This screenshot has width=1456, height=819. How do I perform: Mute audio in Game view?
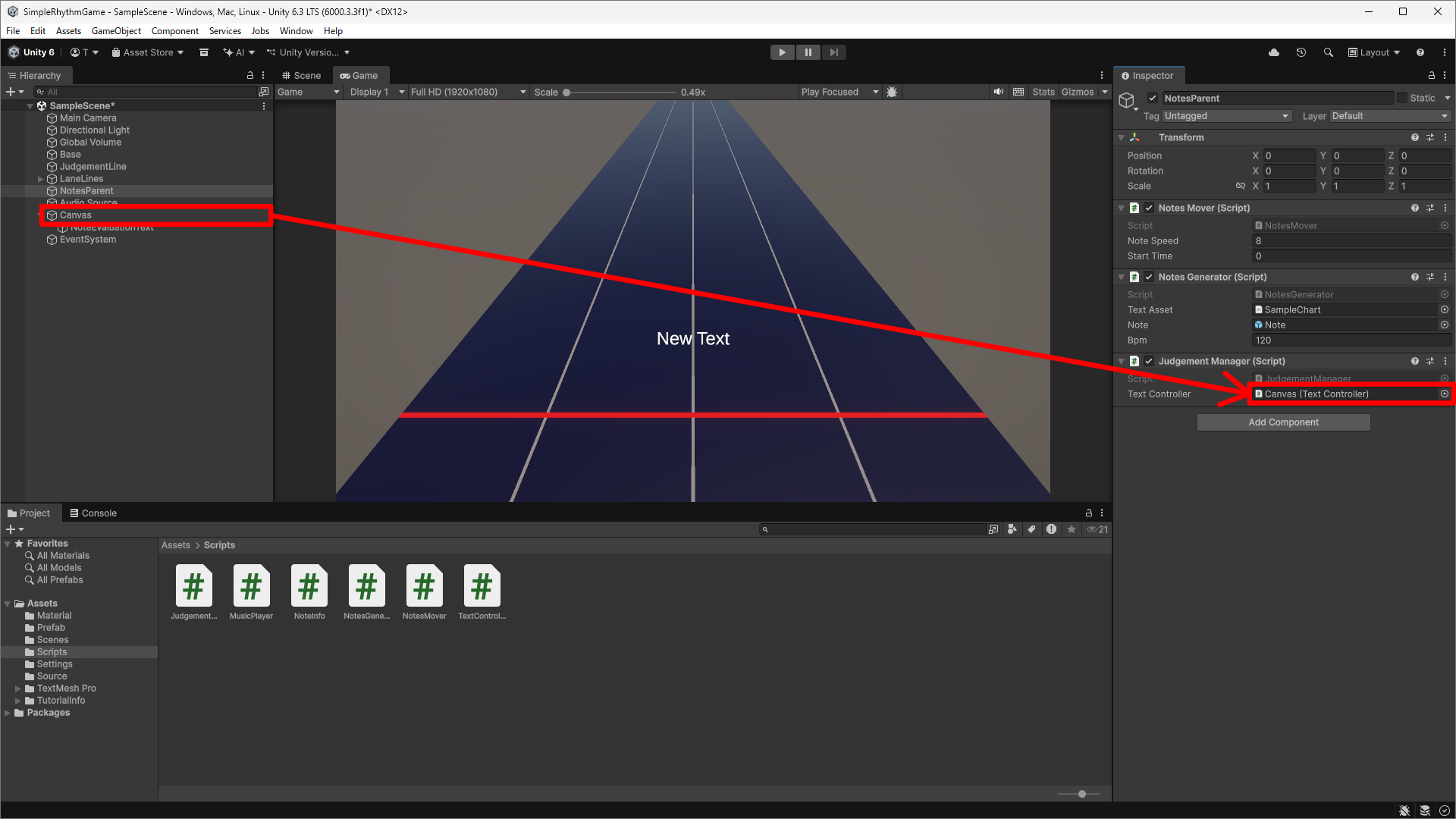click(x=999, y=92)
